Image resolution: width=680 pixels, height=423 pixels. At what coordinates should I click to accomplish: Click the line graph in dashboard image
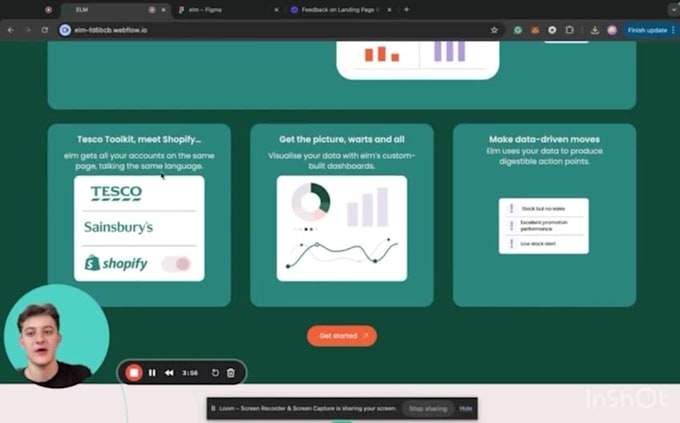click(x=342, y=253)
